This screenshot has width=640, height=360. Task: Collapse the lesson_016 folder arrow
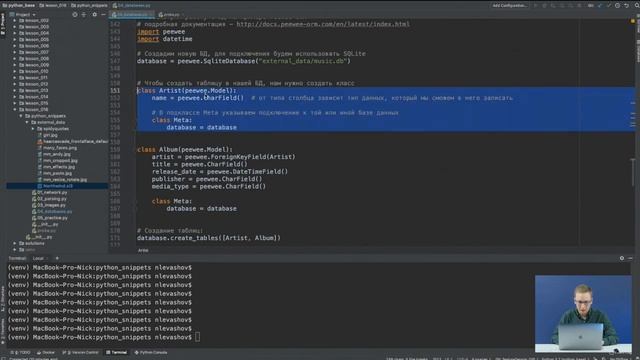15,109
